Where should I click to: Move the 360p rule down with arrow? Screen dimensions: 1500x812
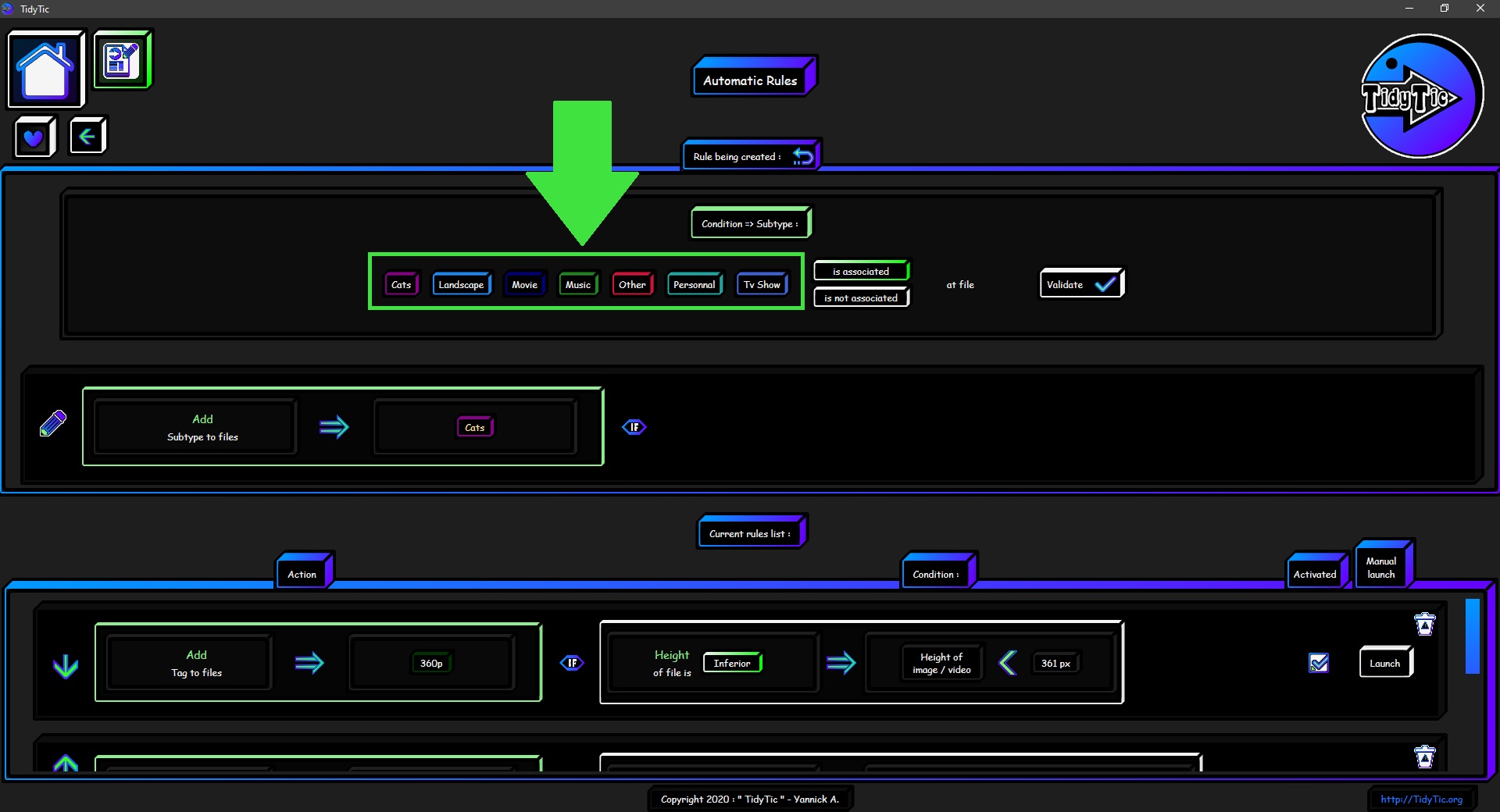66,666
